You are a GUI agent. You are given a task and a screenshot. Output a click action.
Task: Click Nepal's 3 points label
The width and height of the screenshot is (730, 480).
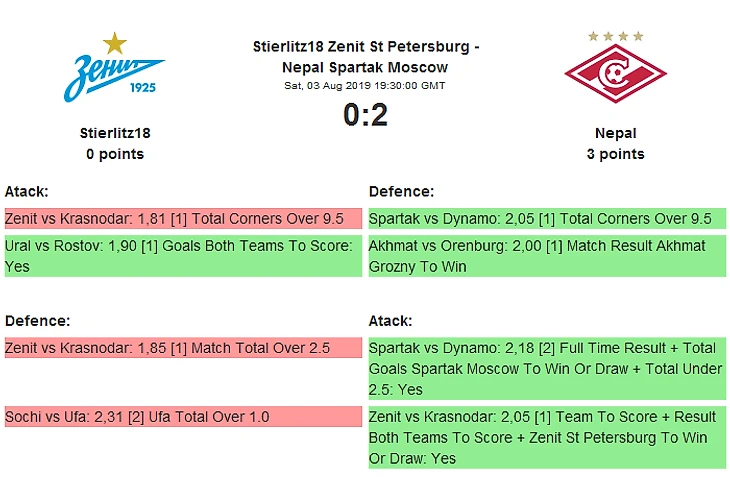click(x=615, y=154)
